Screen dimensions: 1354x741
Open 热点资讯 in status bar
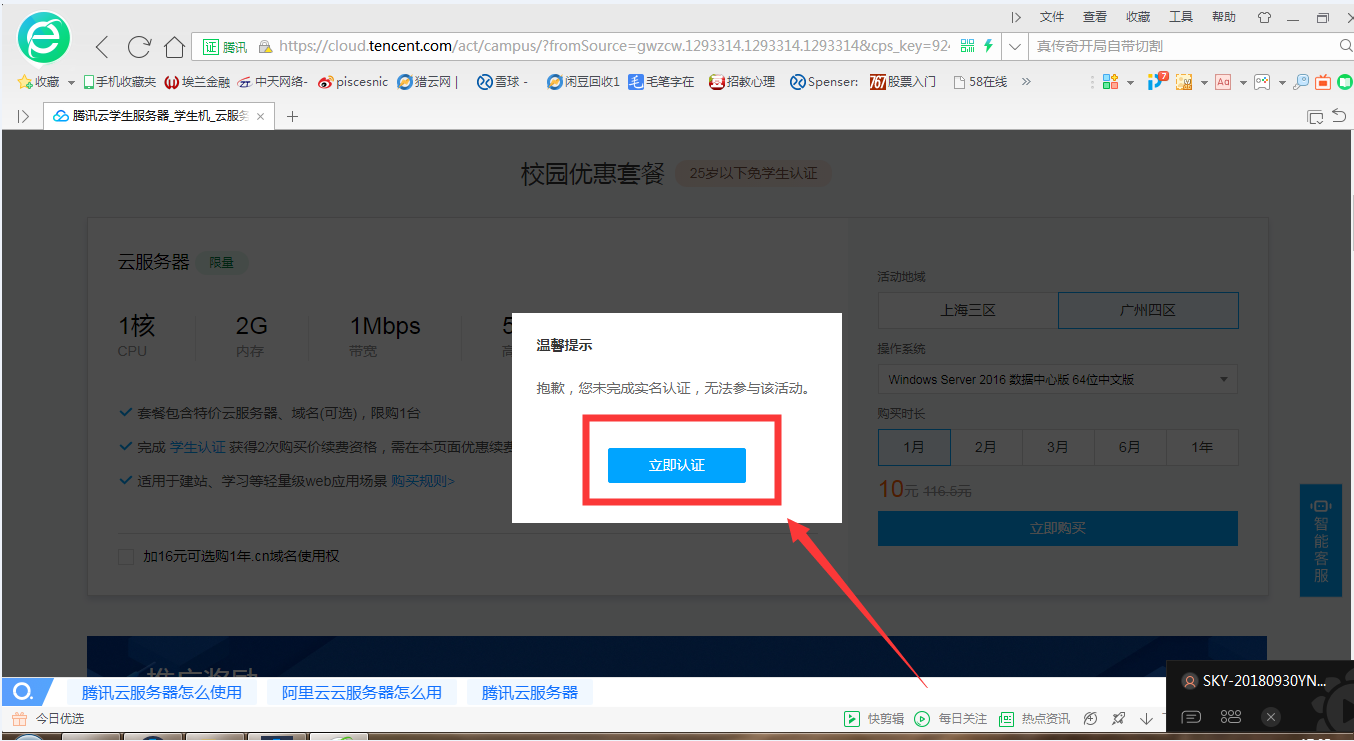pyautogui.click(x=1034, y=718)
